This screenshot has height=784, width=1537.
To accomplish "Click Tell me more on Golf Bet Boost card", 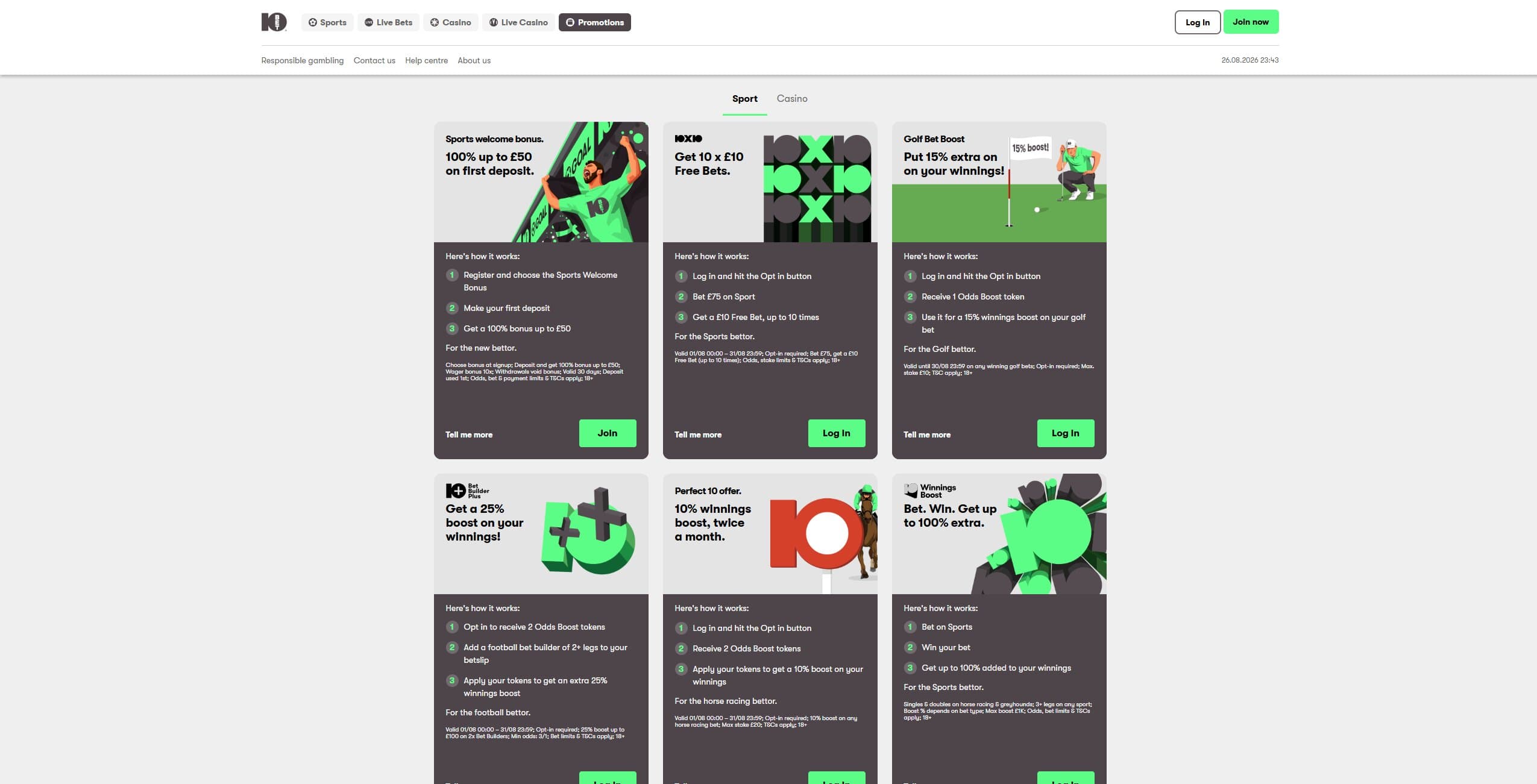I will pos(927,434).
